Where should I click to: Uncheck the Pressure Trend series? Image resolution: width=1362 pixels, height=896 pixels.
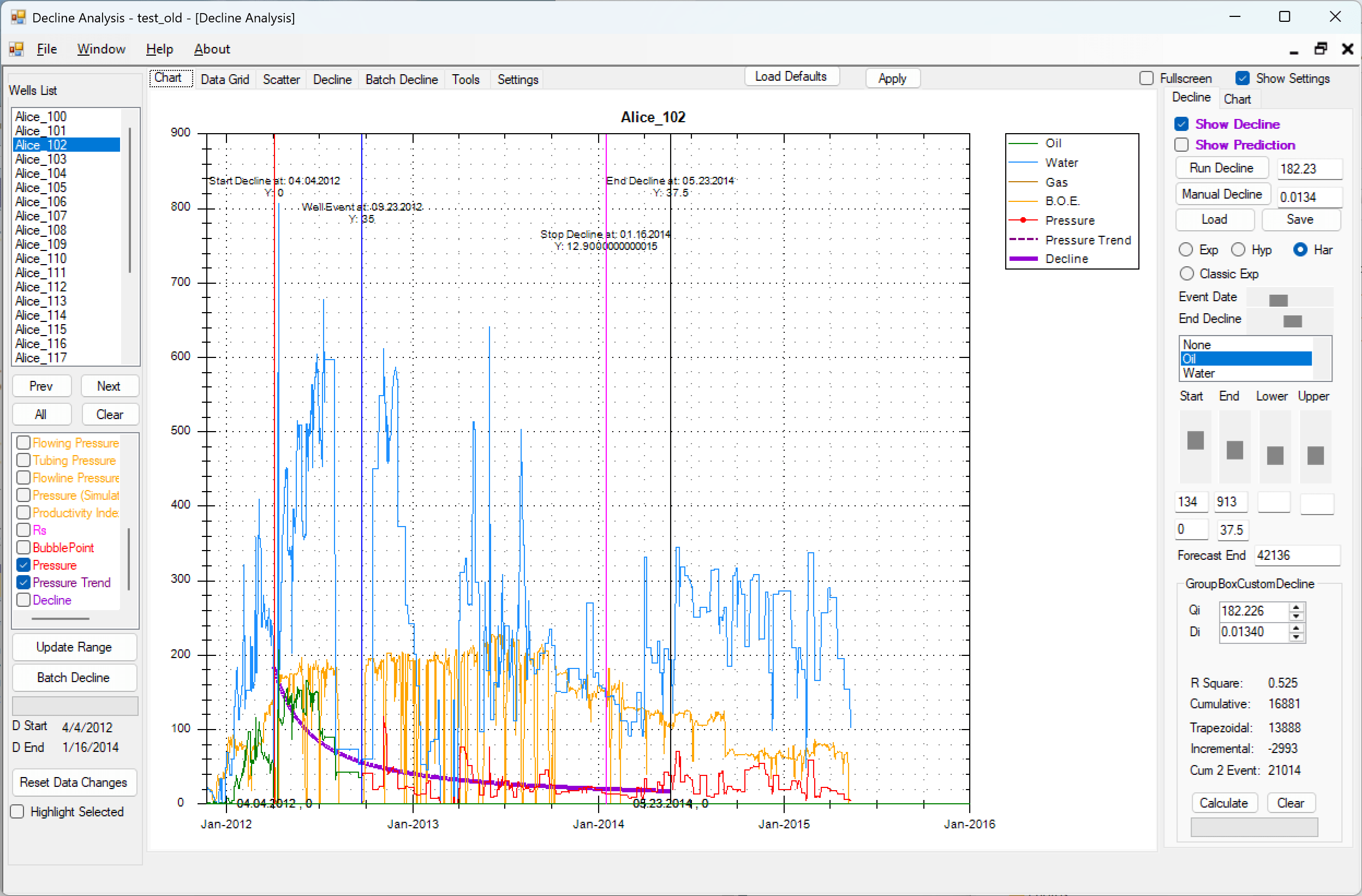point(23,582)
